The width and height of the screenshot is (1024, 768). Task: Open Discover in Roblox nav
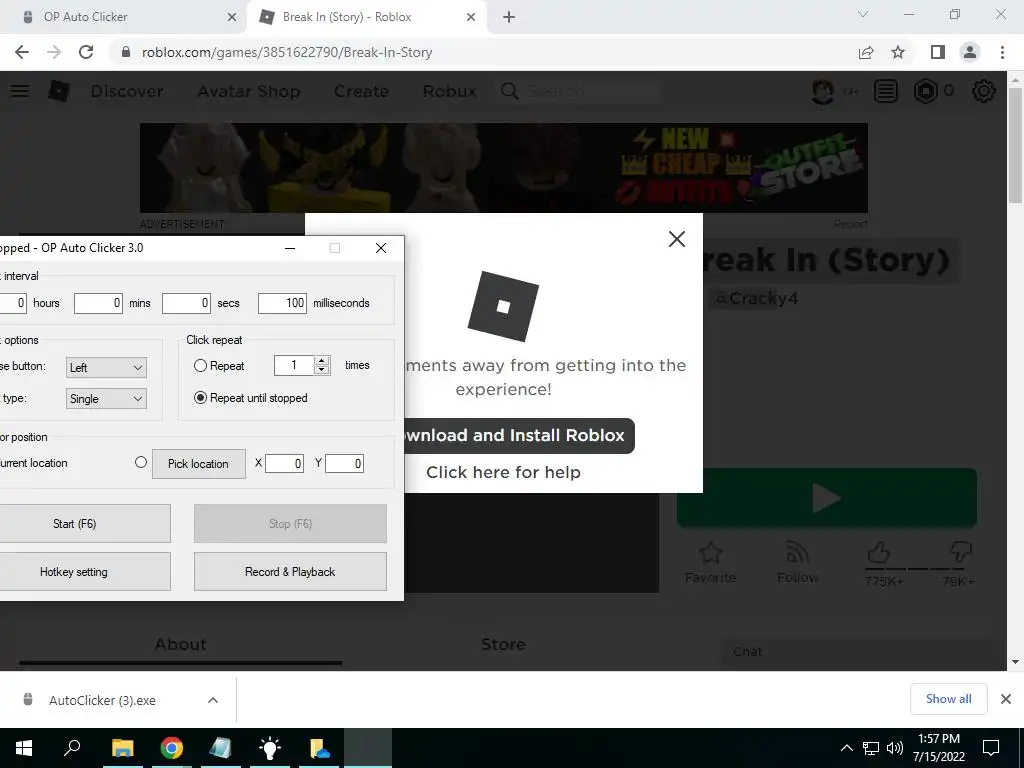(127, 91)
